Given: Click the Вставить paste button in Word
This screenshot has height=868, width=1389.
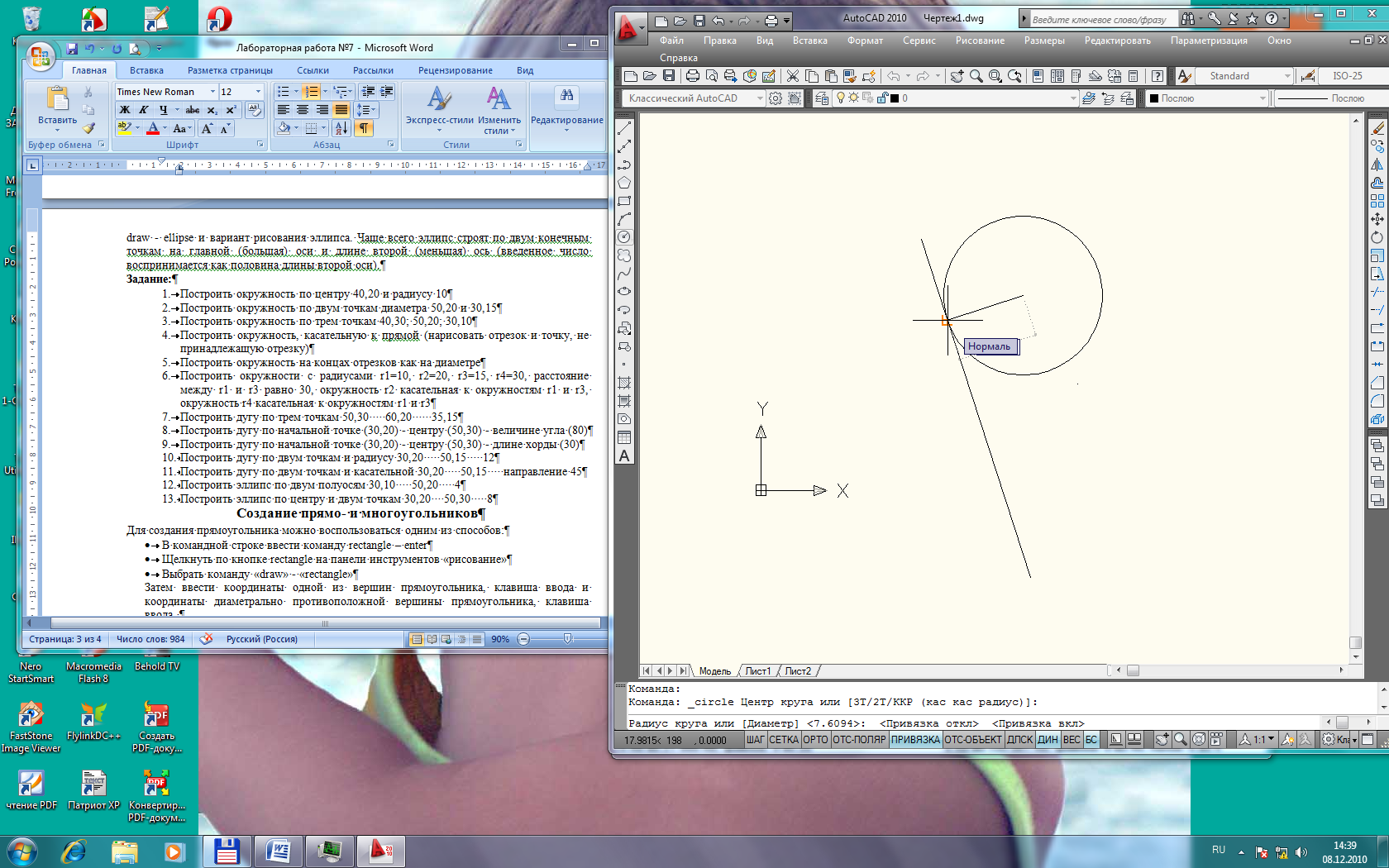Looking at the screenshot, I should point(57,108).
